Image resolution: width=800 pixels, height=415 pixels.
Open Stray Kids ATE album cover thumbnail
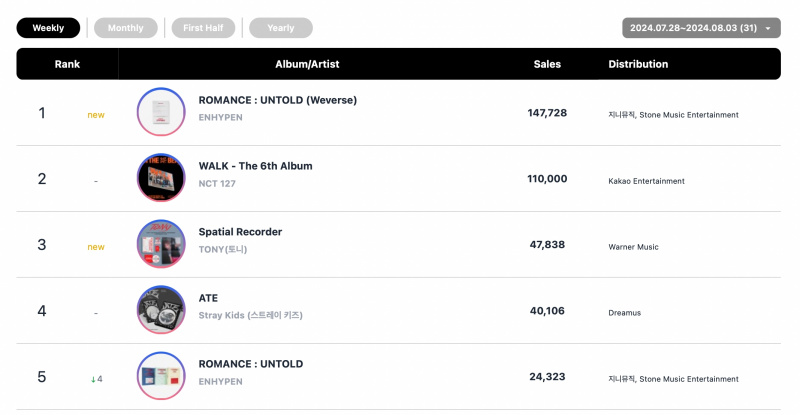point(161,309)
